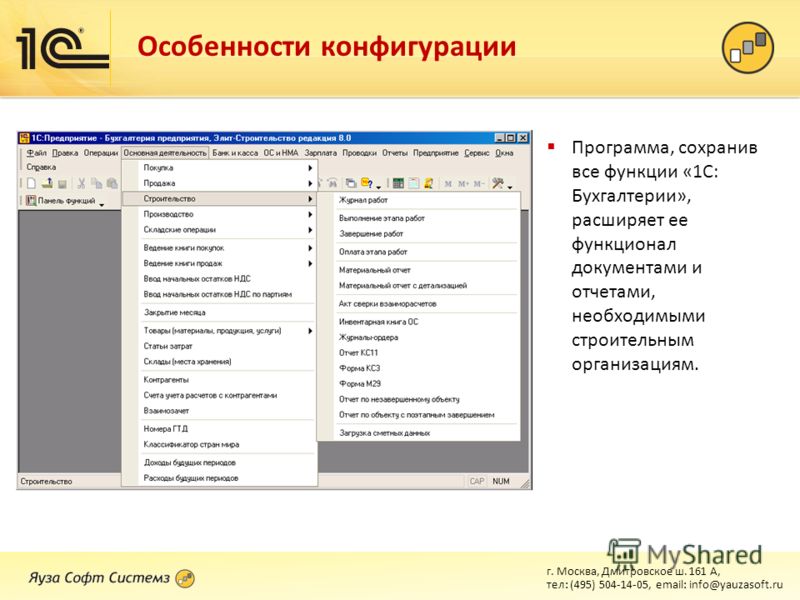Choose Форма М29
This screenshot has height=600, width=800.
(x=360, y=384)
